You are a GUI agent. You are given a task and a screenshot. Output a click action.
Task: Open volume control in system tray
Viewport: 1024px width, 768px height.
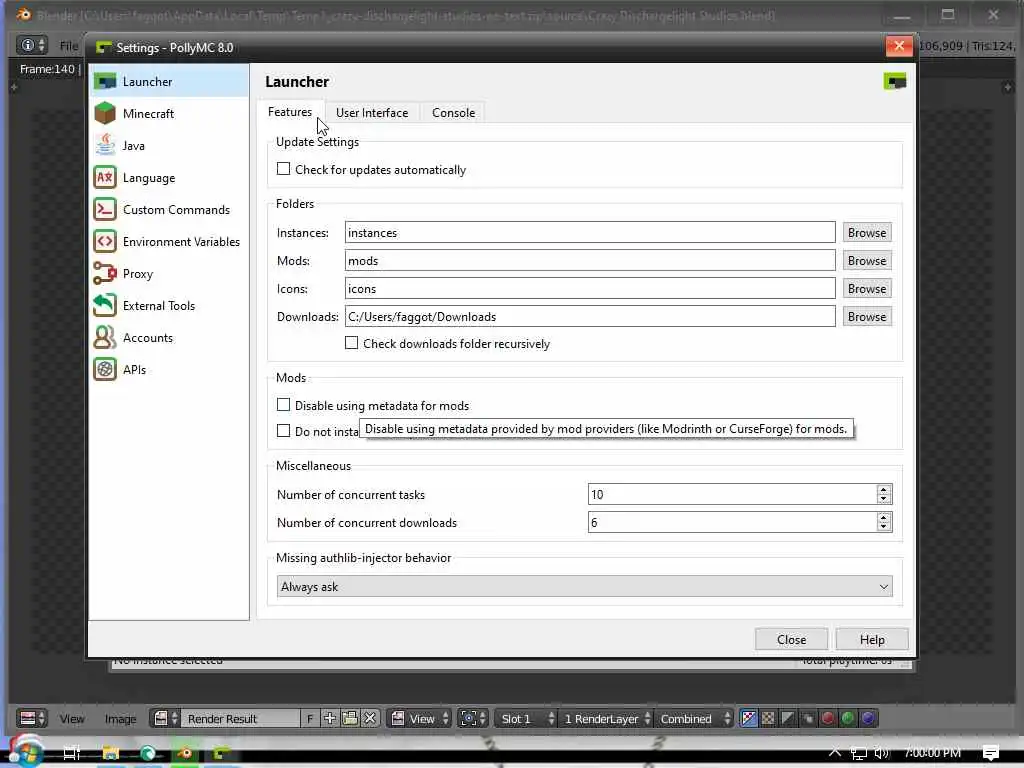point(882,753)
